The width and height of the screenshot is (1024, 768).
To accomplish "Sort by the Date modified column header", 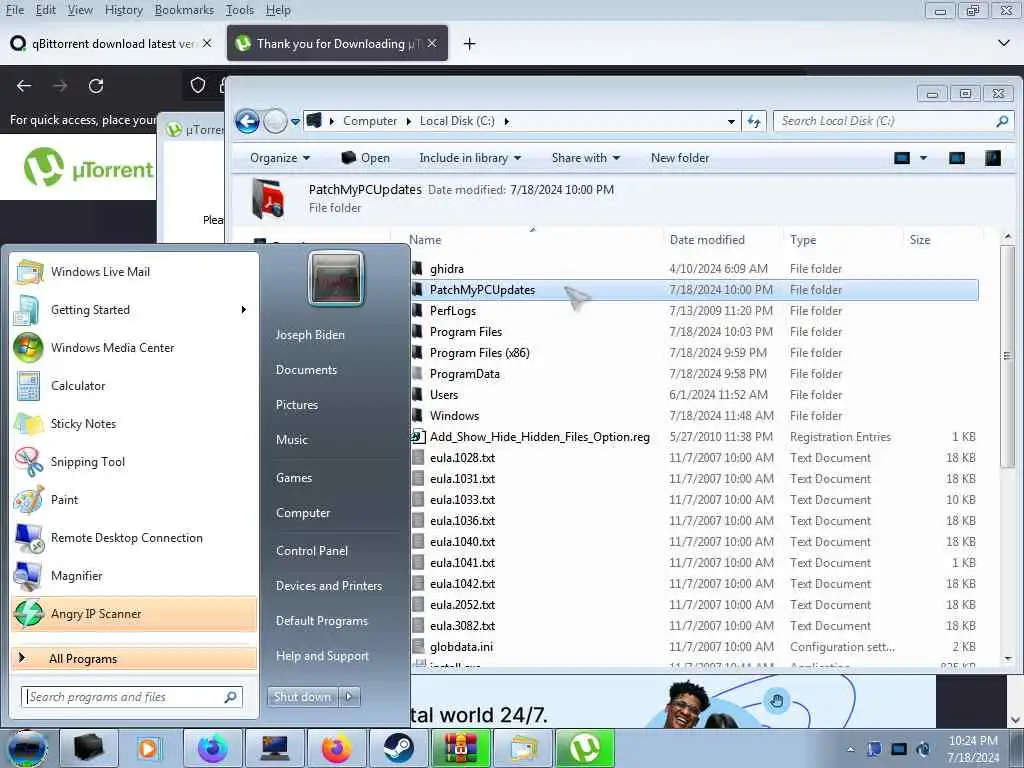I will point(707,240).
